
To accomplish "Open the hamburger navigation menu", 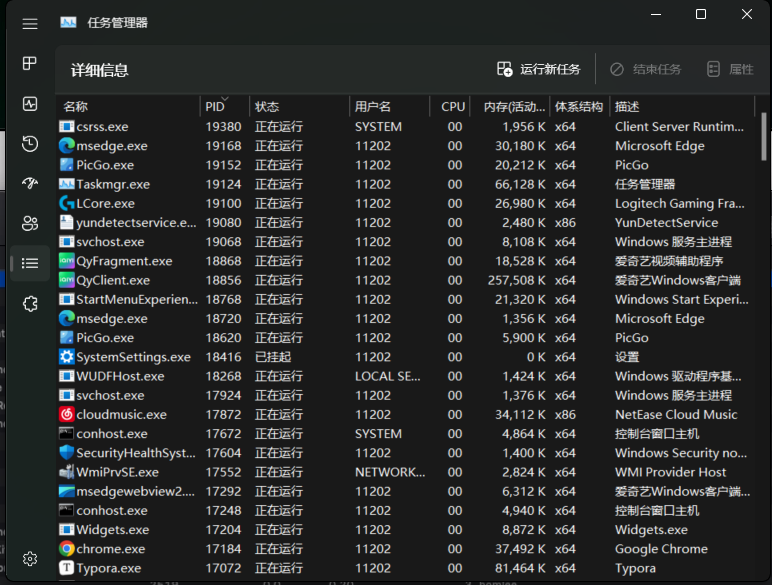I will (30, 24).
